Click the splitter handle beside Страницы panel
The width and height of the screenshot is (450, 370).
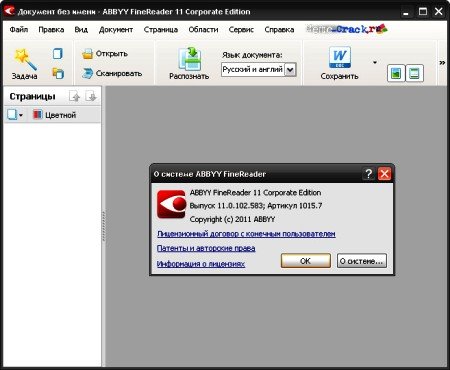[x=103, y=226]
